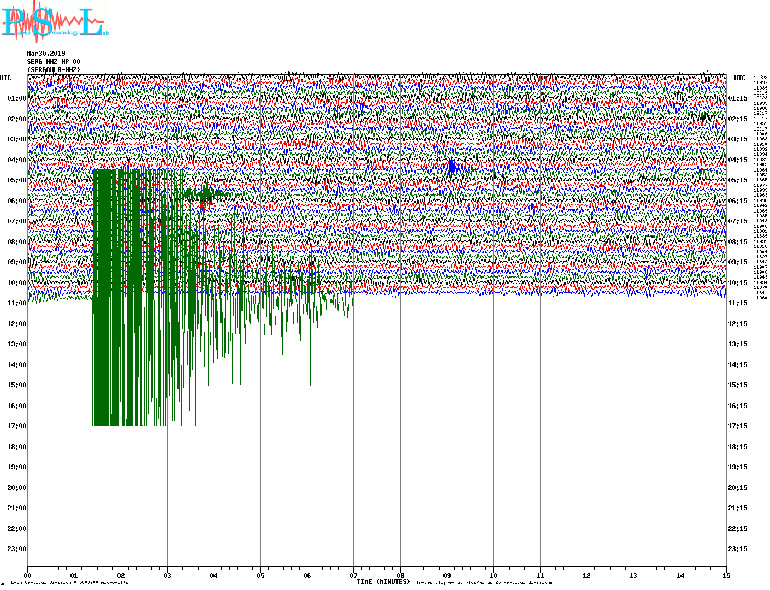Click the Mar 30, 2019 date label
Image resolution: width=770 pixels, height=590 pixels.
pyautogui.click(x=46, y=53)
